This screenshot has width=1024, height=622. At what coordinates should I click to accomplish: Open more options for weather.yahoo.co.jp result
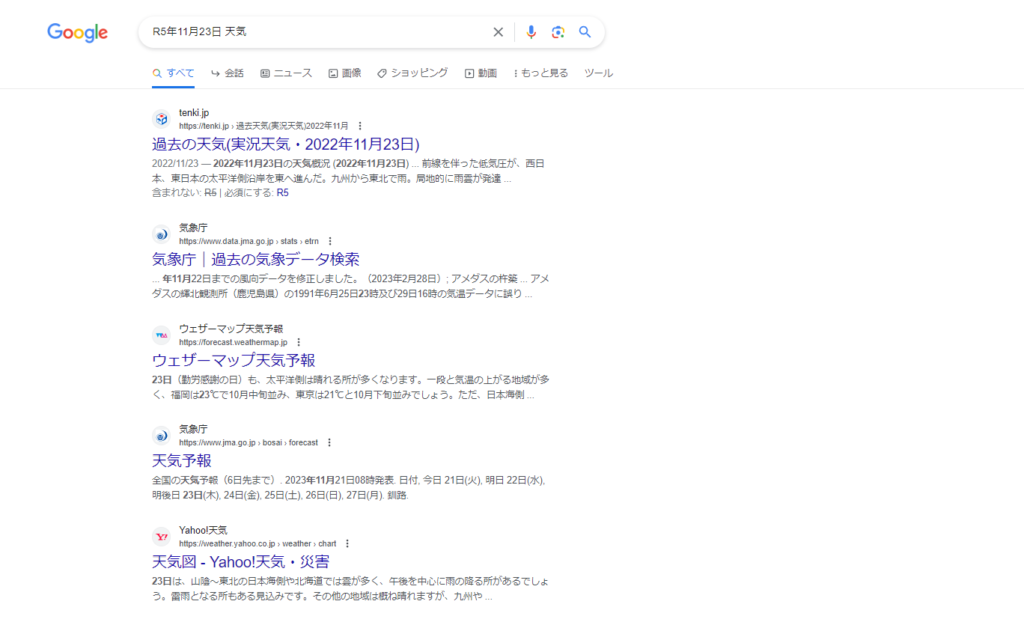(x=347, y=544)
